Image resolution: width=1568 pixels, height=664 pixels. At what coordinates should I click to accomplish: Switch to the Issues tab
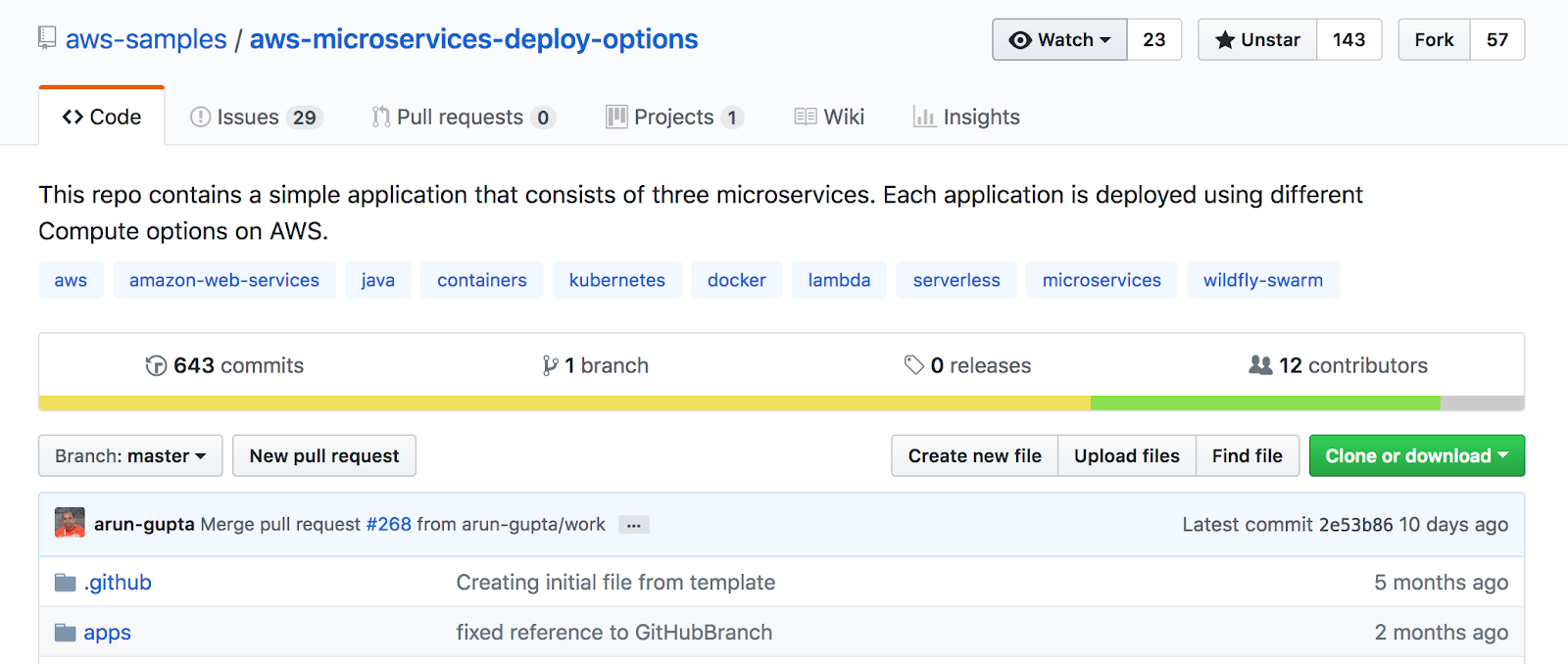(x=253, y=118)
